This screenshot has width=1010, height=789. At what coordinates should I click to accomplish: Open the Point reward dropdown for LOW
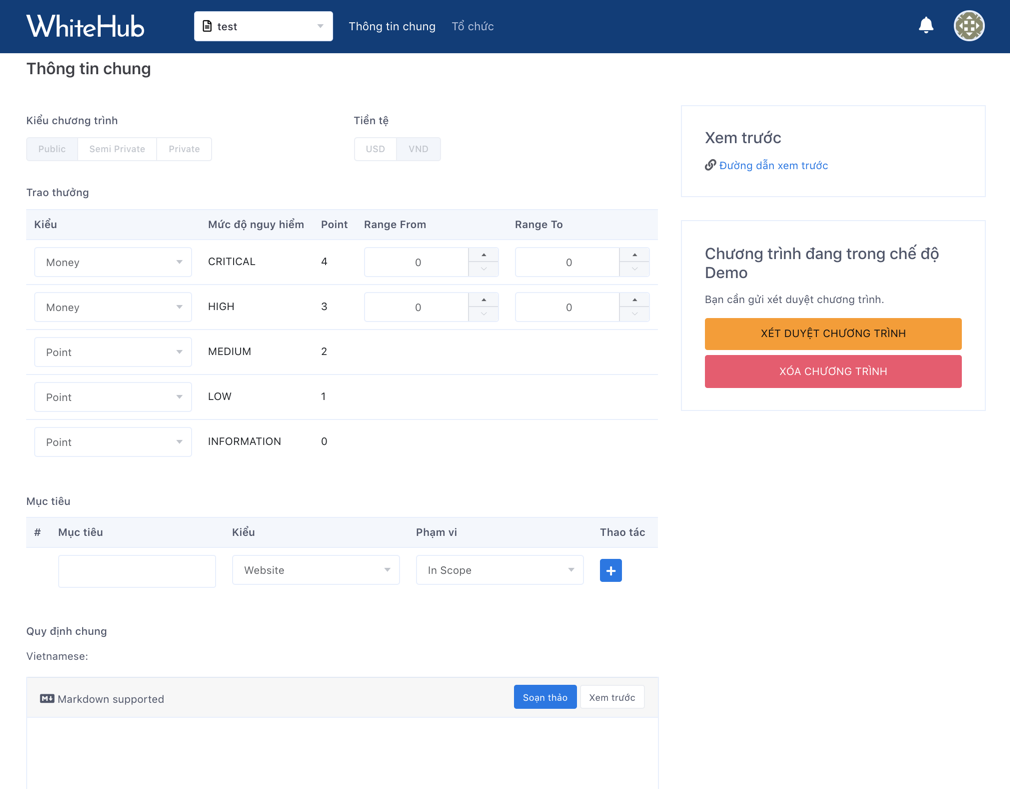(x=112, y=396)
